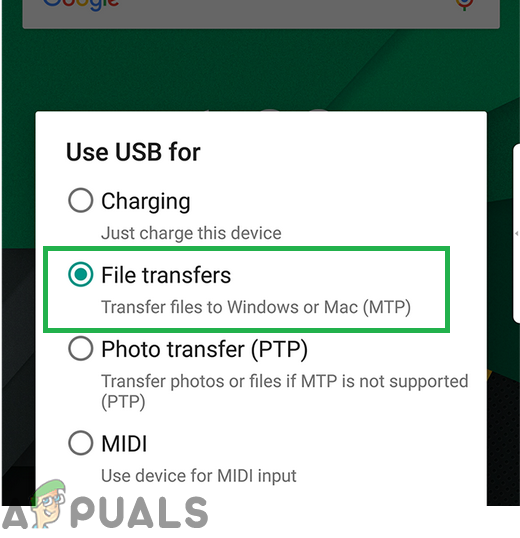Tap the Google logo in search widget
This screenshot has height=538, width=520.
tap(81, 4)
